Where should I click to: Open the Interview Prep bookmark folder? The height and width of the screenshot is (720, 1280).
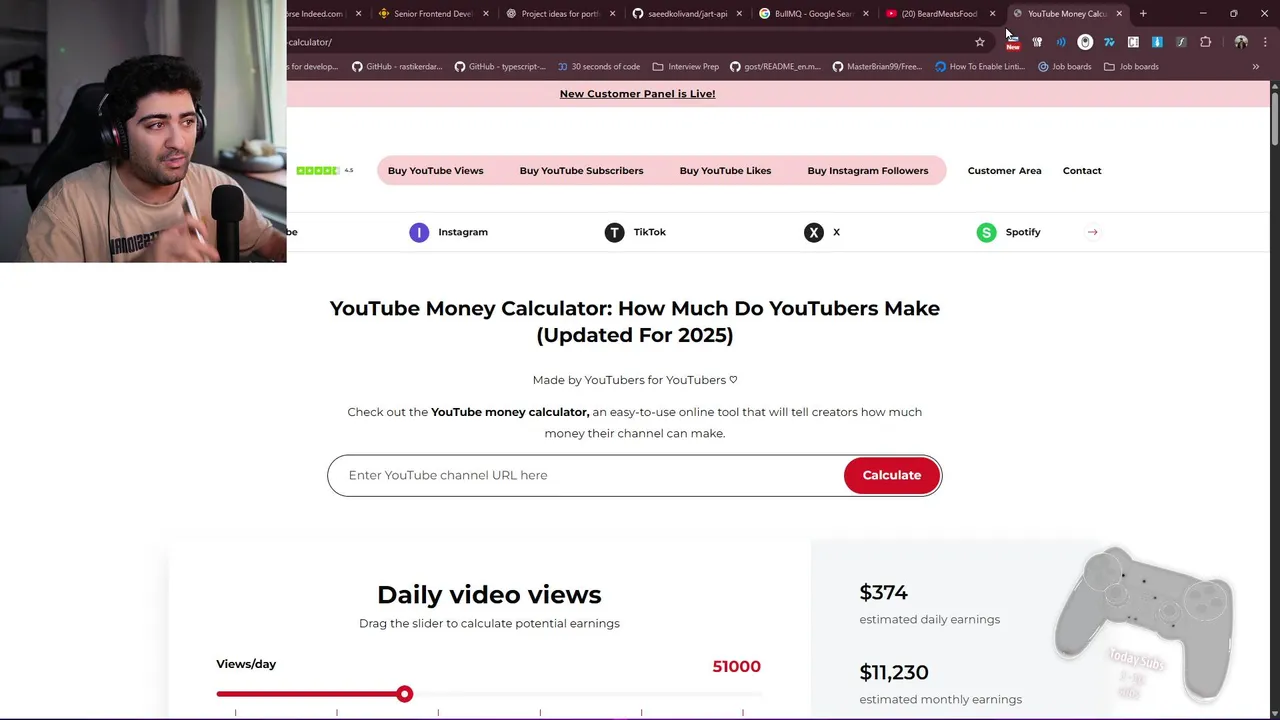[x=685, y=67]
